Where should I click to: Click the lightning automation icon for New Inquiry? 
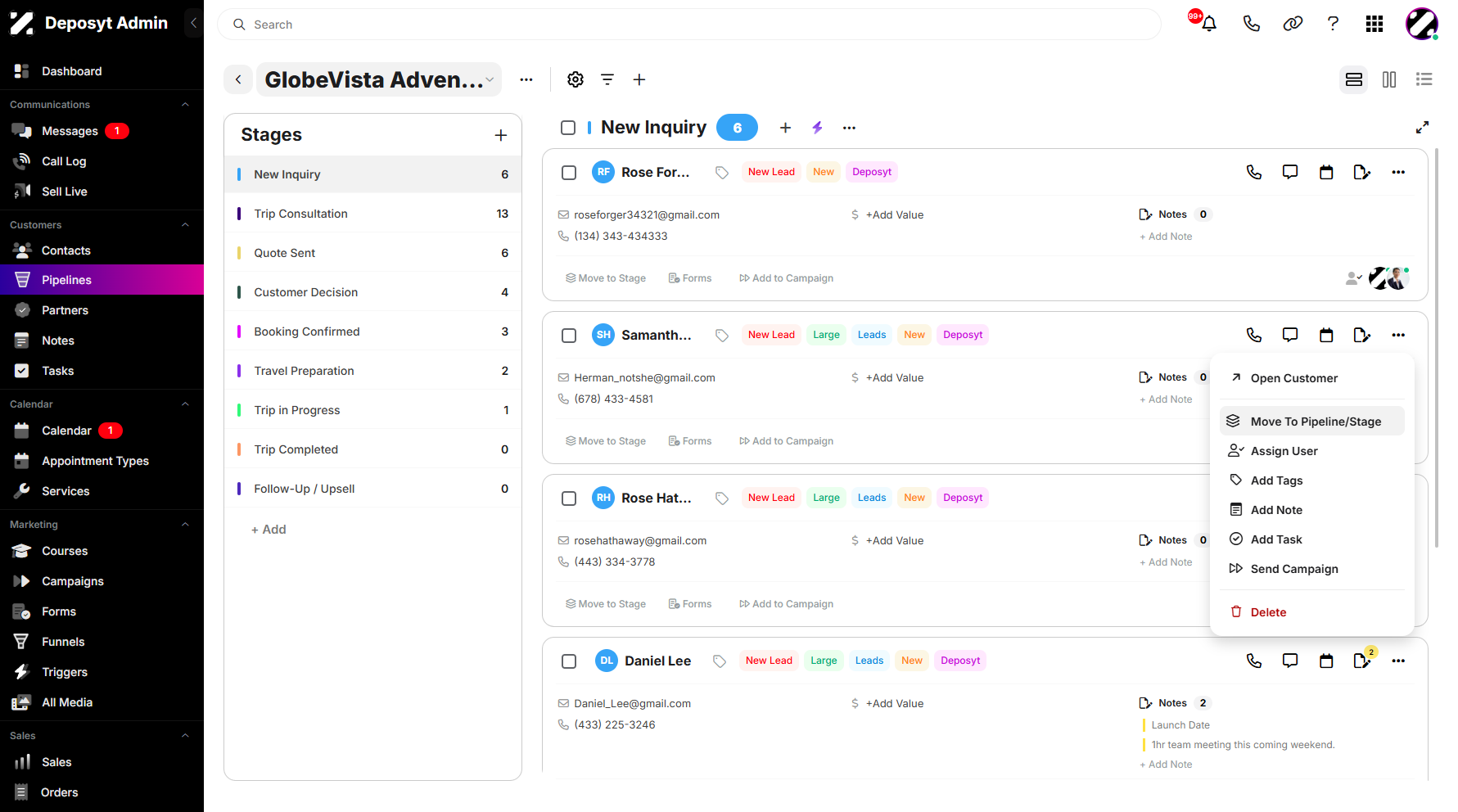[817, 128]
